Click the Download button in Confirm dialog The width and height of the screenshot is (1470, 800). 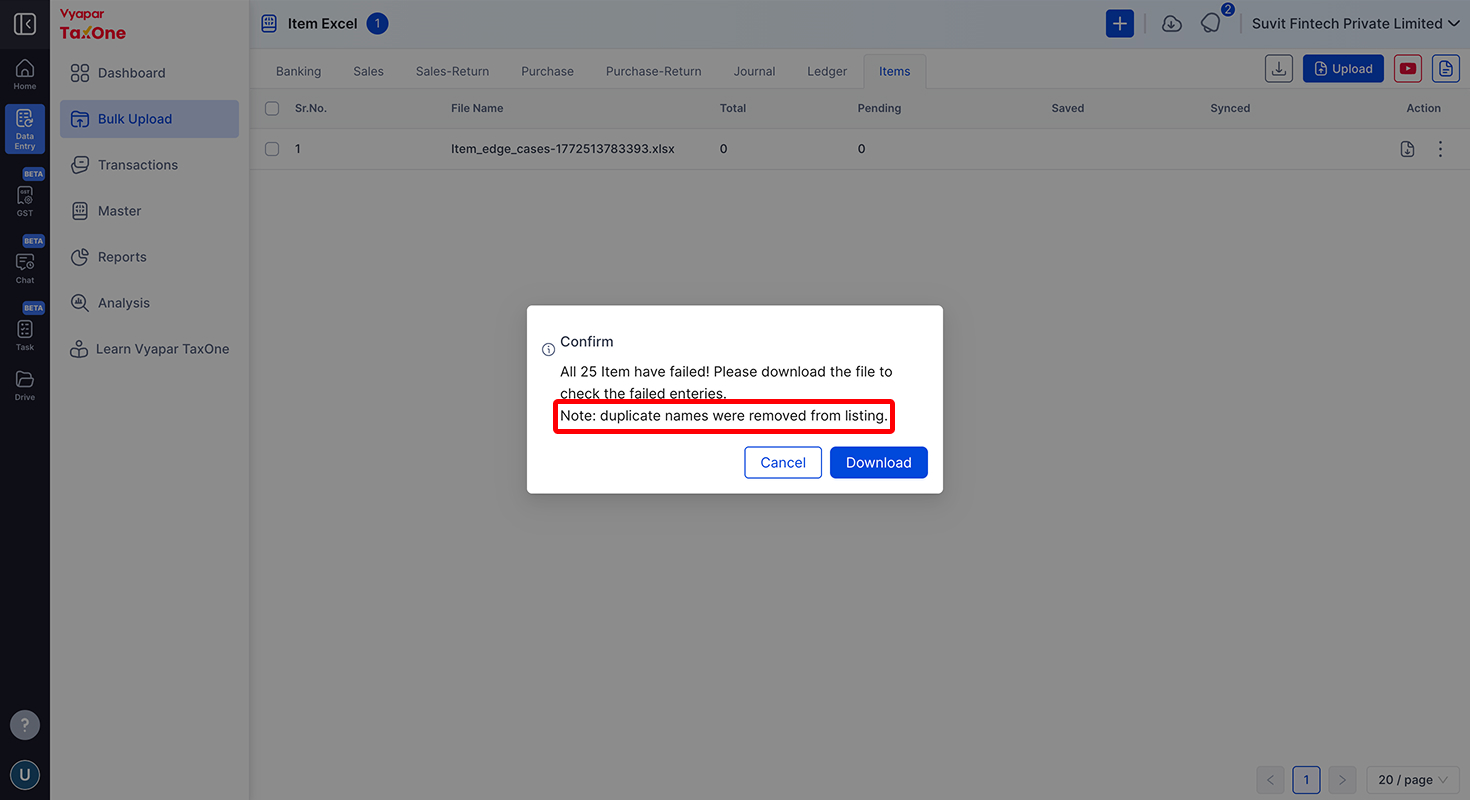(879, 462)
